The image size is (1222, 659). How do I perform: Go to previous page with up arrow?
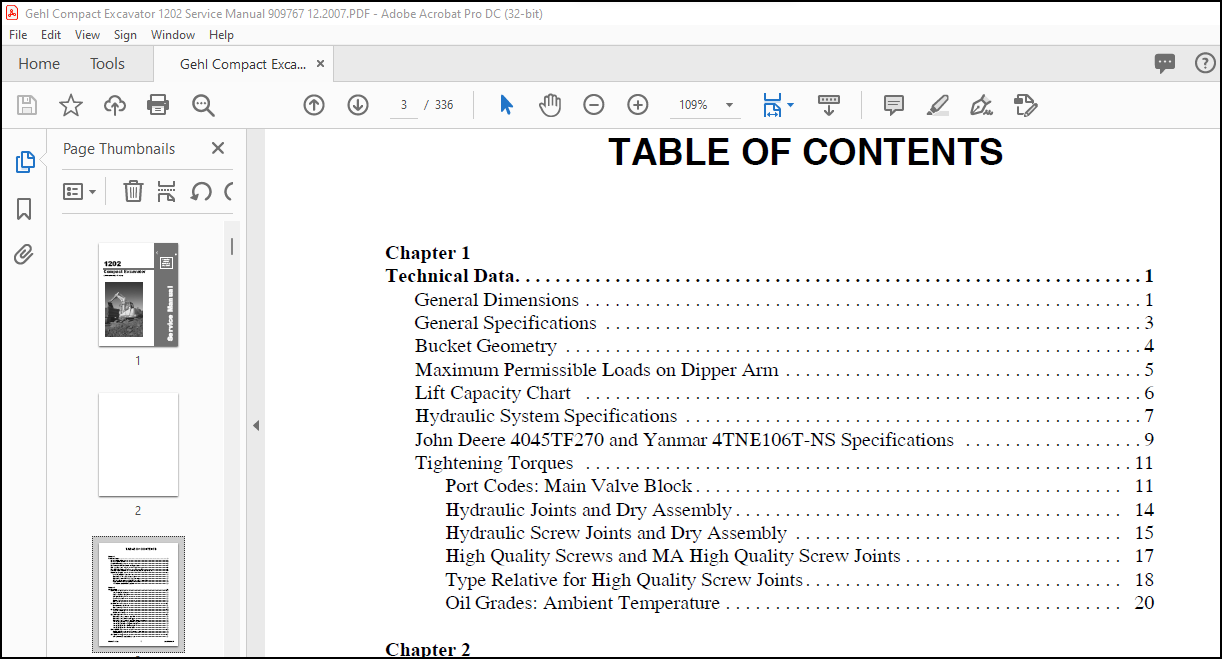314,105
